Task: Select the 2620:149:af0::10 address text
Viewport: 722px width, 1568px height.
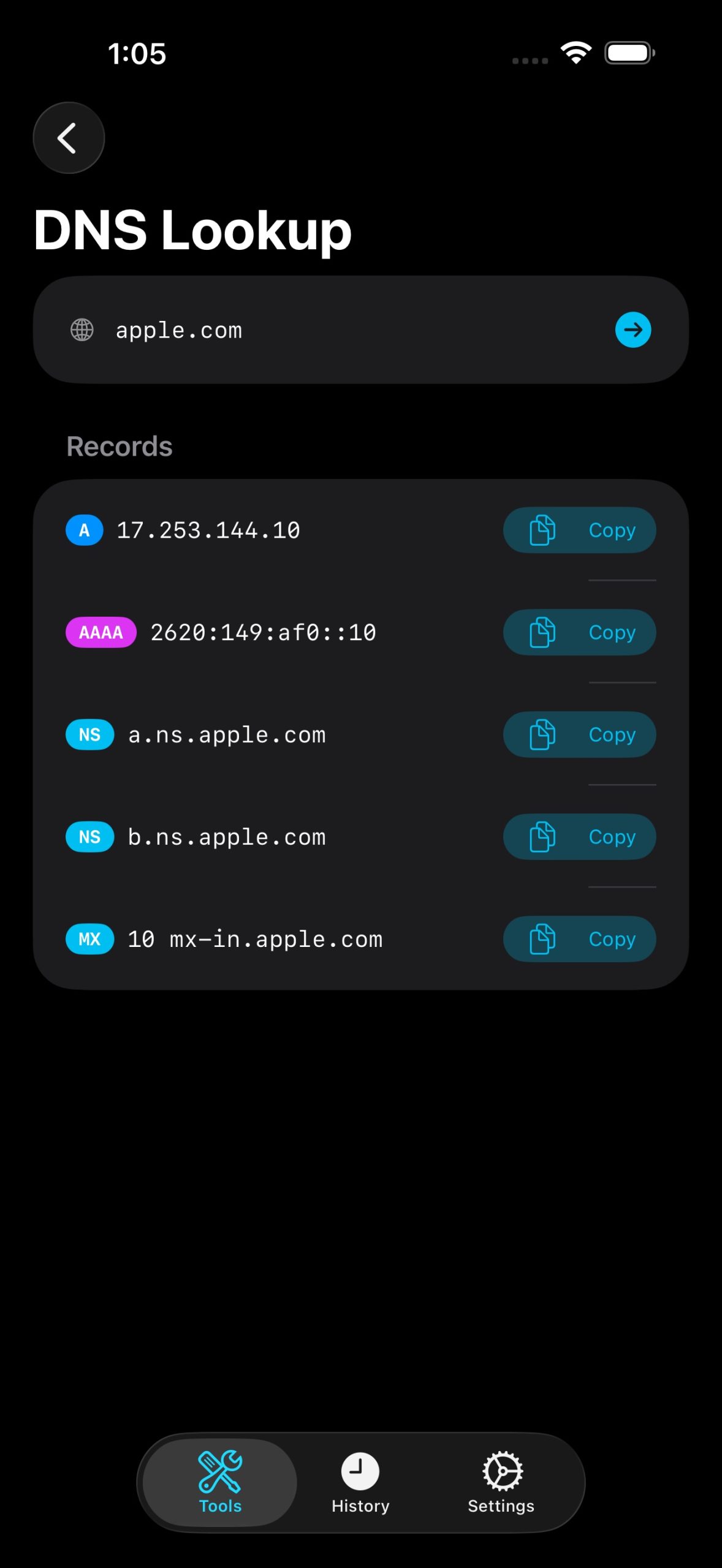Action: pos(263,632)
